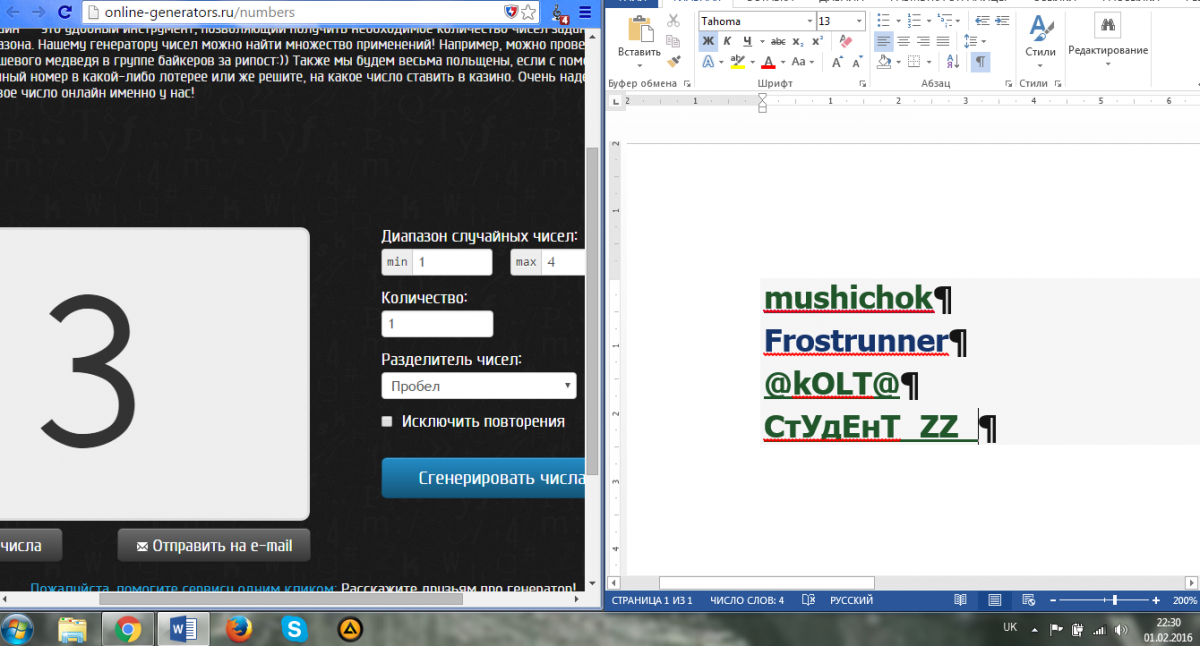Switch to Web Layout view icon
The width and height of the screenshot is (1200, 646).
click(x=1029, y=600)
